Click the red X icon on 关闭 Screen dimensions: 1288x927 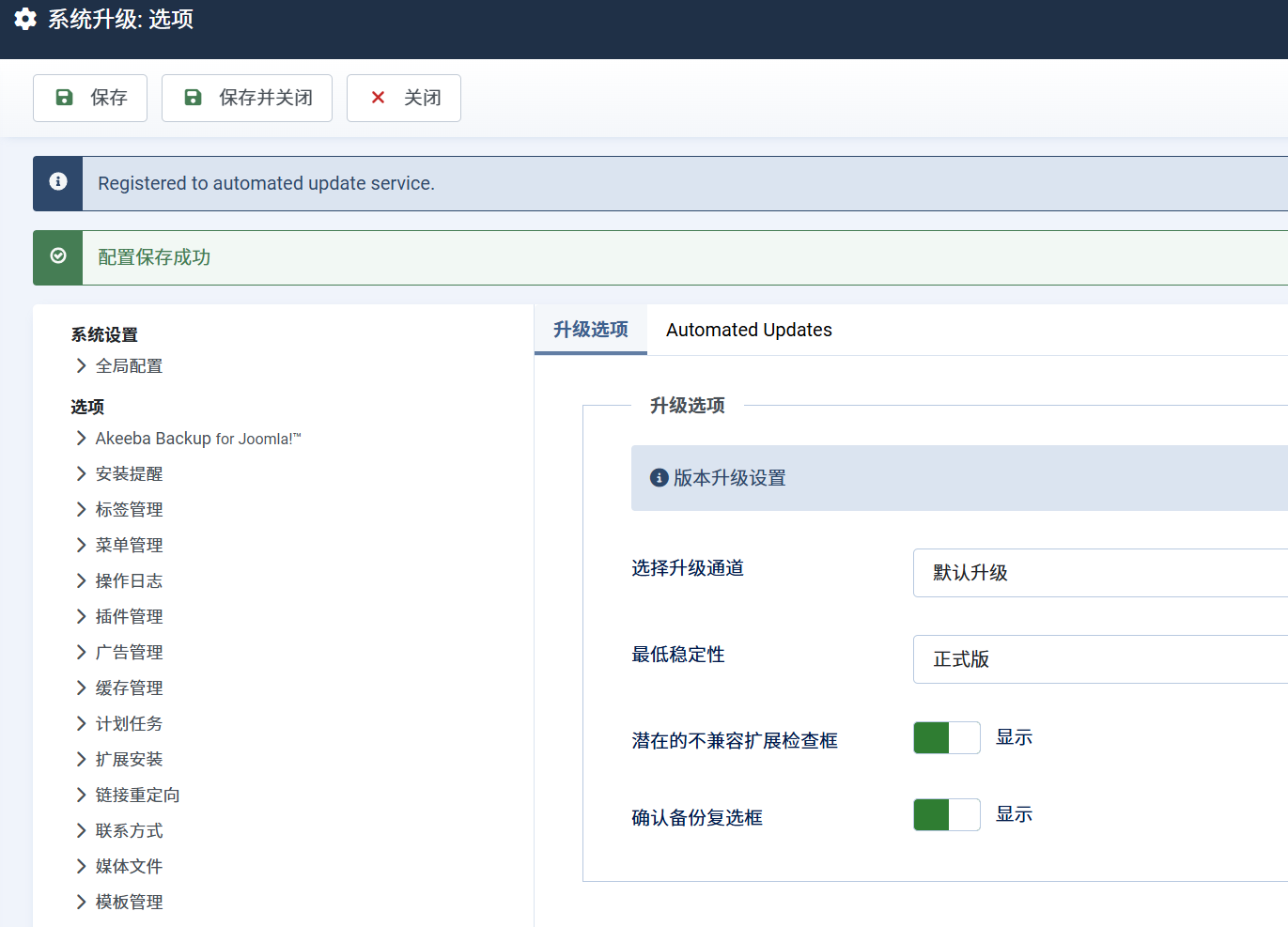point(378,98)
